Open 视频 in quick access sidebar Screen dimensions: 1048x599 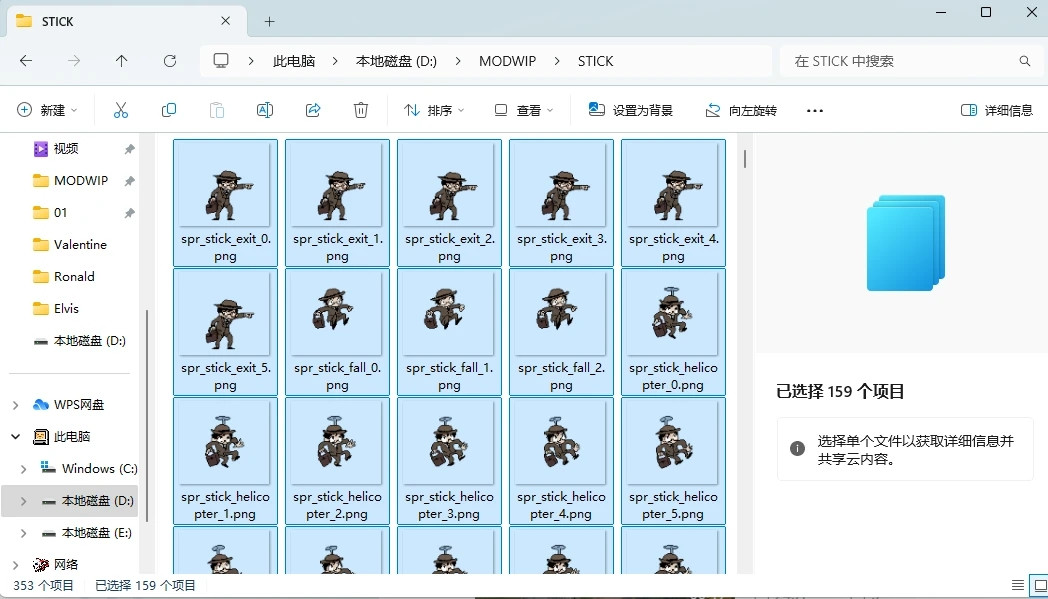[x=66, y=148]
